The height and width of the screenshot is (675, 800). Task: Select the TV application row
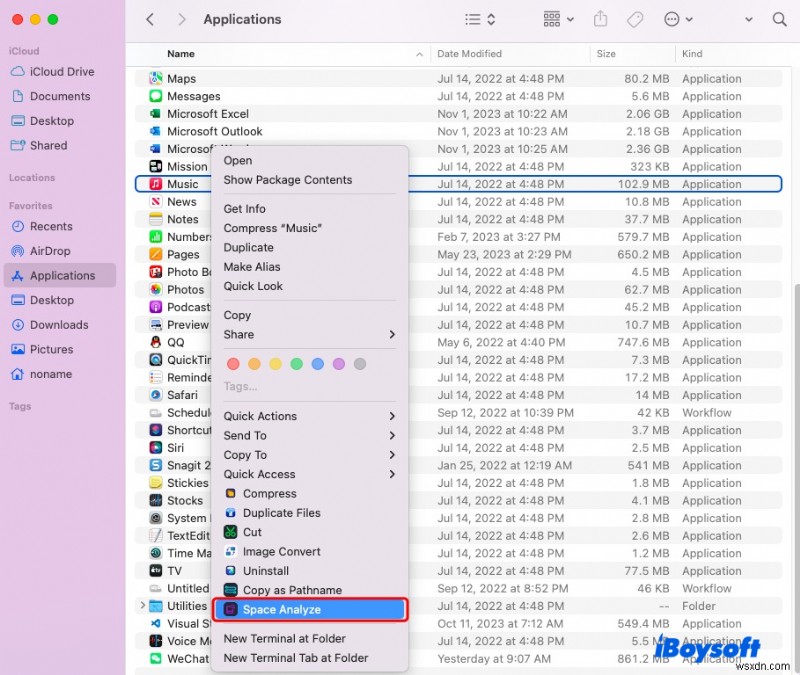click(458, 571)
